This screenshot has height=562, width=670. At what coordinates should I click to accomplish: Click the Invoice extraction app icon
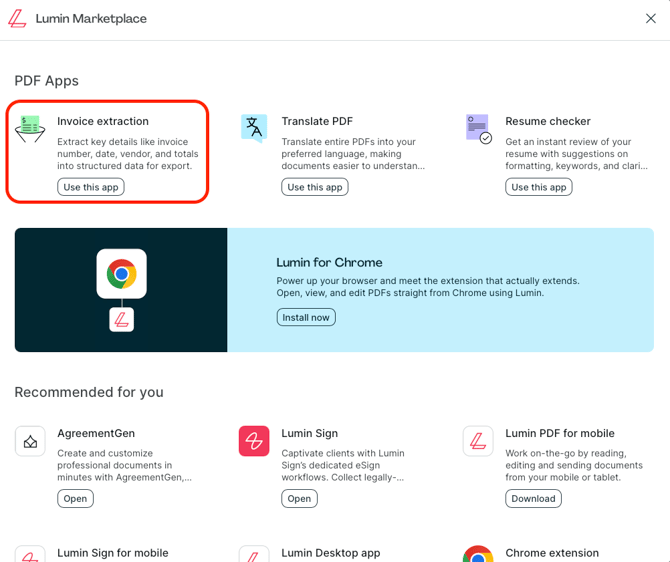30,129
